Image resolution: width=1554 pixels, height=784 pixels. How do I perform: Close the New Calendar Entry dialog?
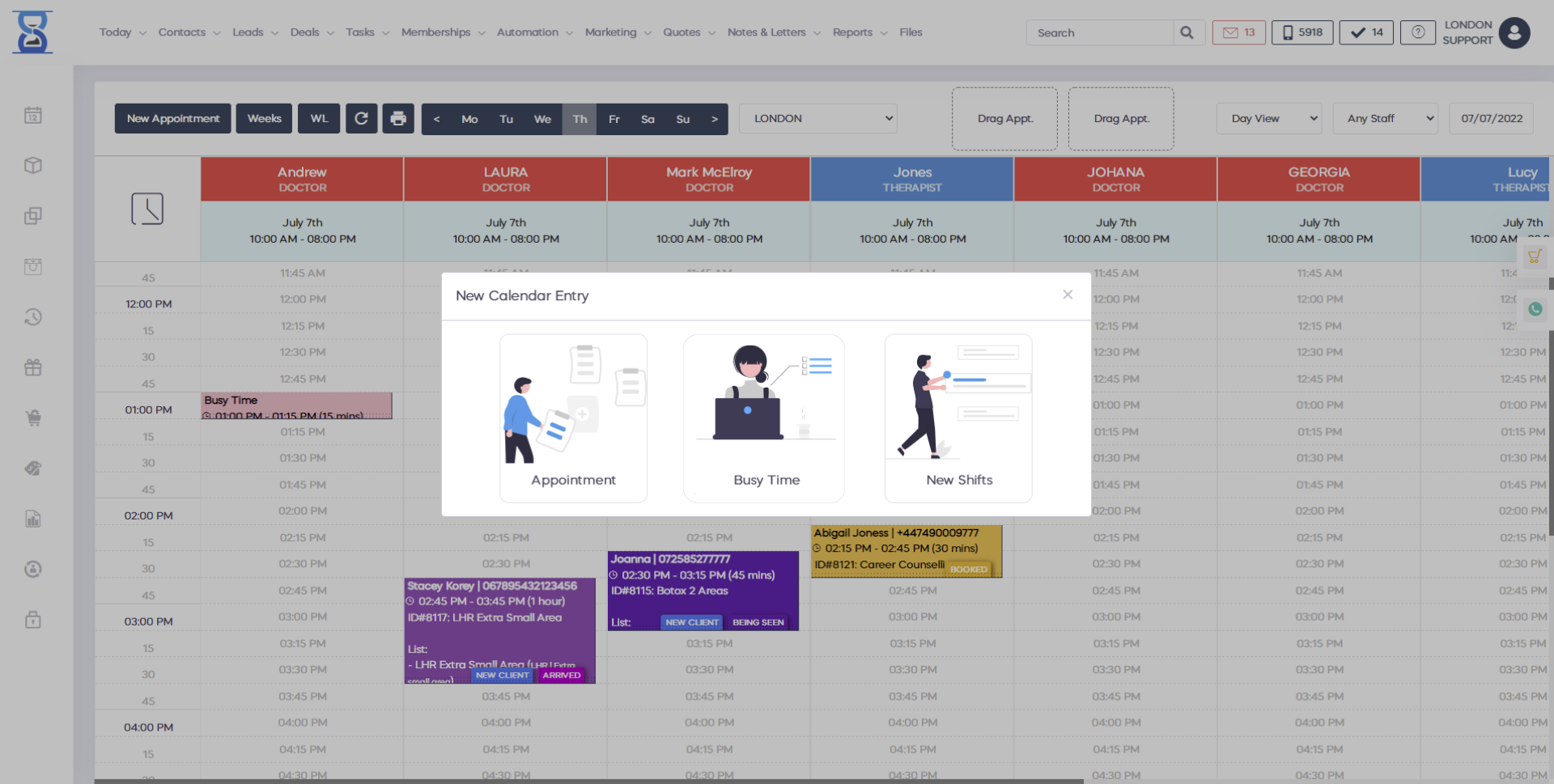1068,295
